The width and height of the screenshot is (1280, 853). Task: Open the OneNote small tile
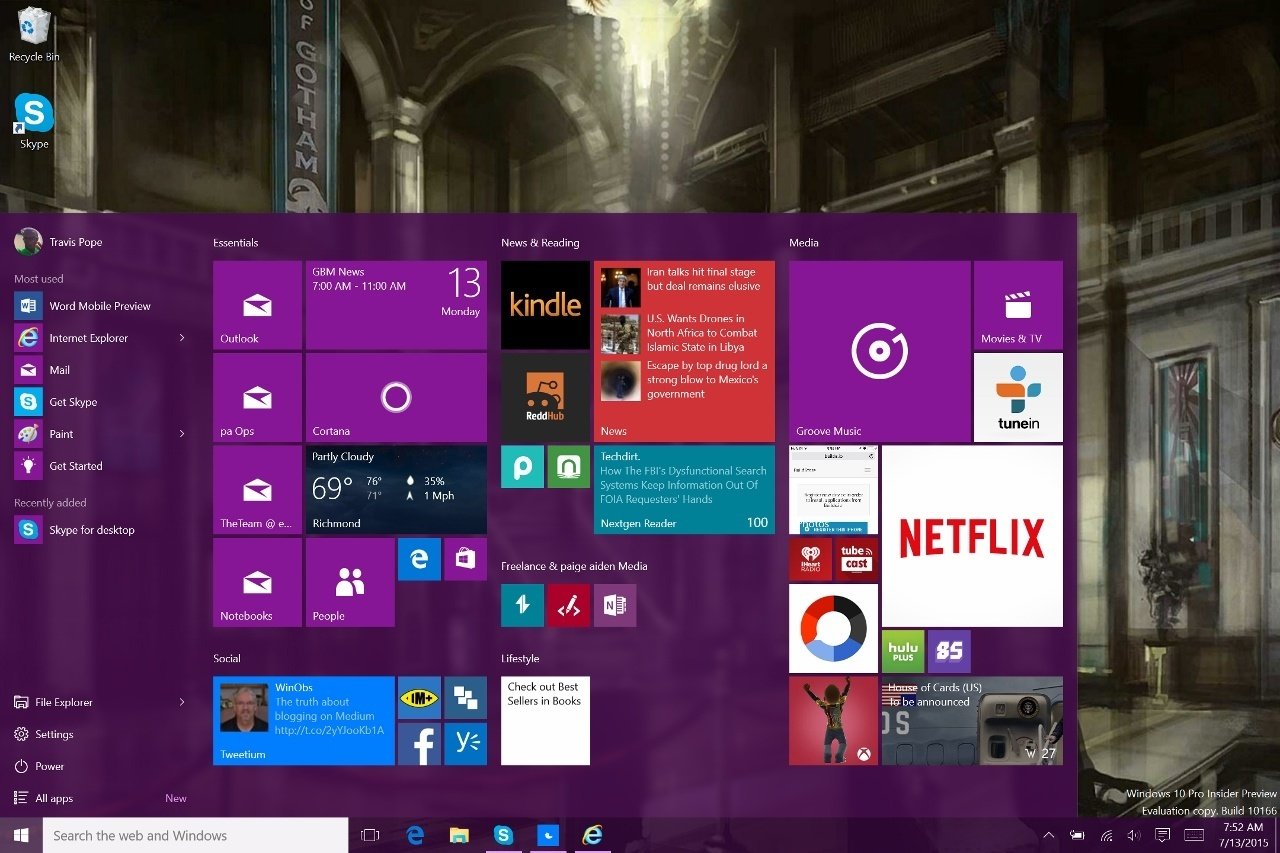coord(615,605)
